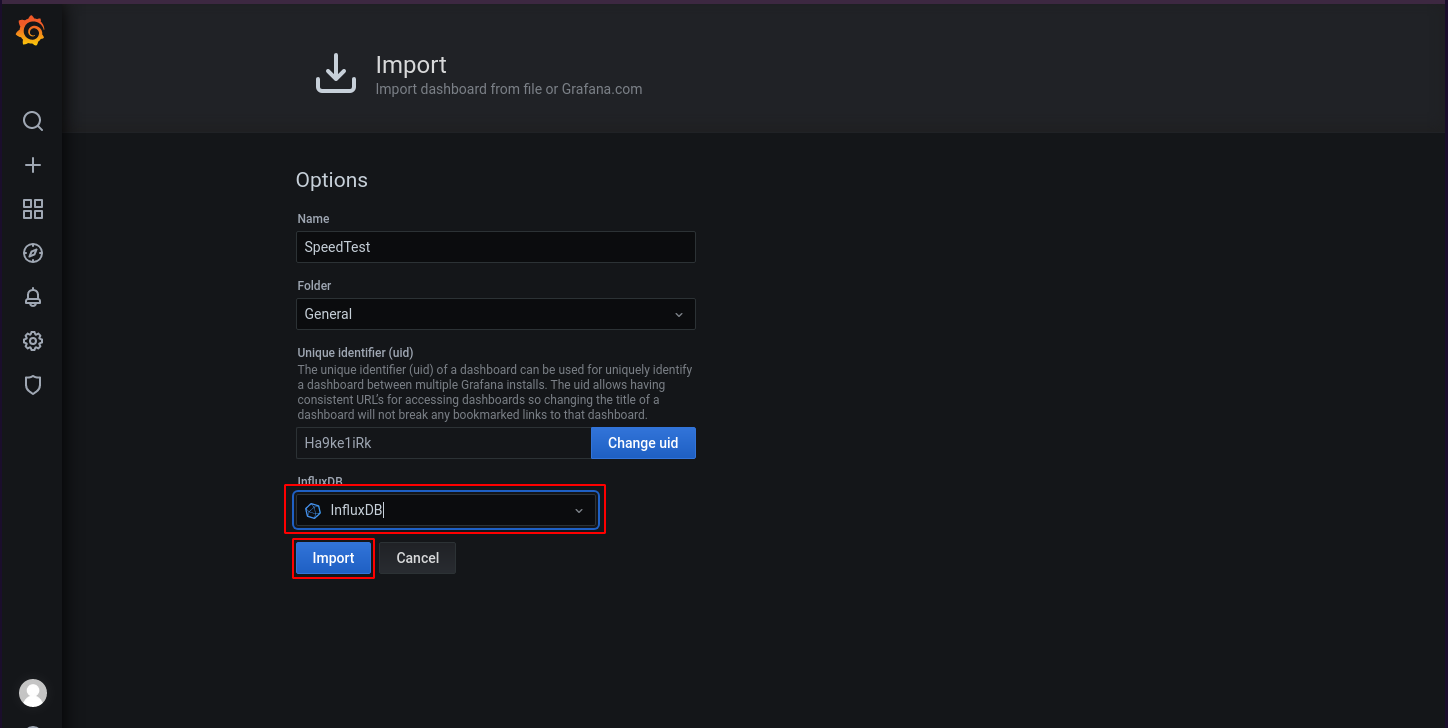Click the Name field label
1448x728 pixels.
(x=313, y=218)
